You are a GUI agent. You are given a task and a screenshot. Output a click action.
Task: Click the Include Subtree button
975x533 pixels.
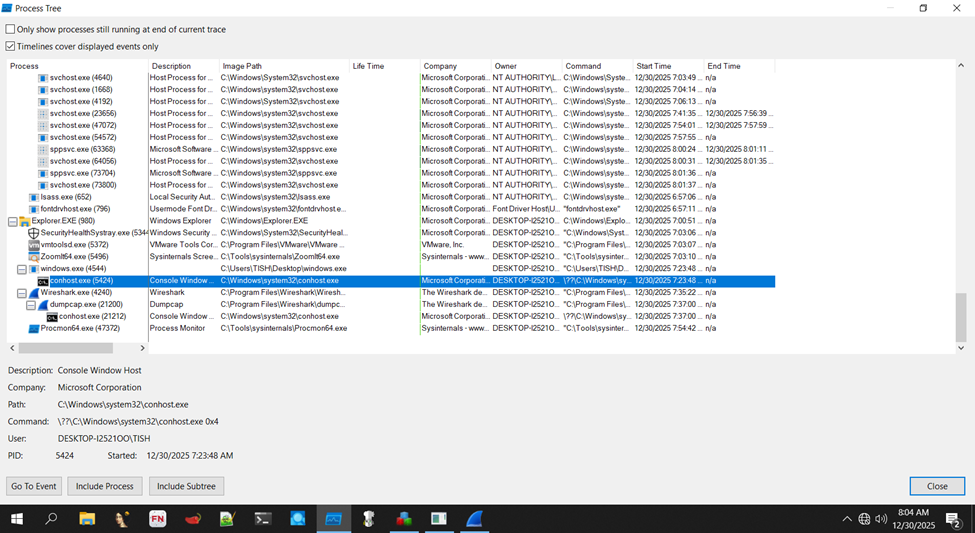(186, 486)
